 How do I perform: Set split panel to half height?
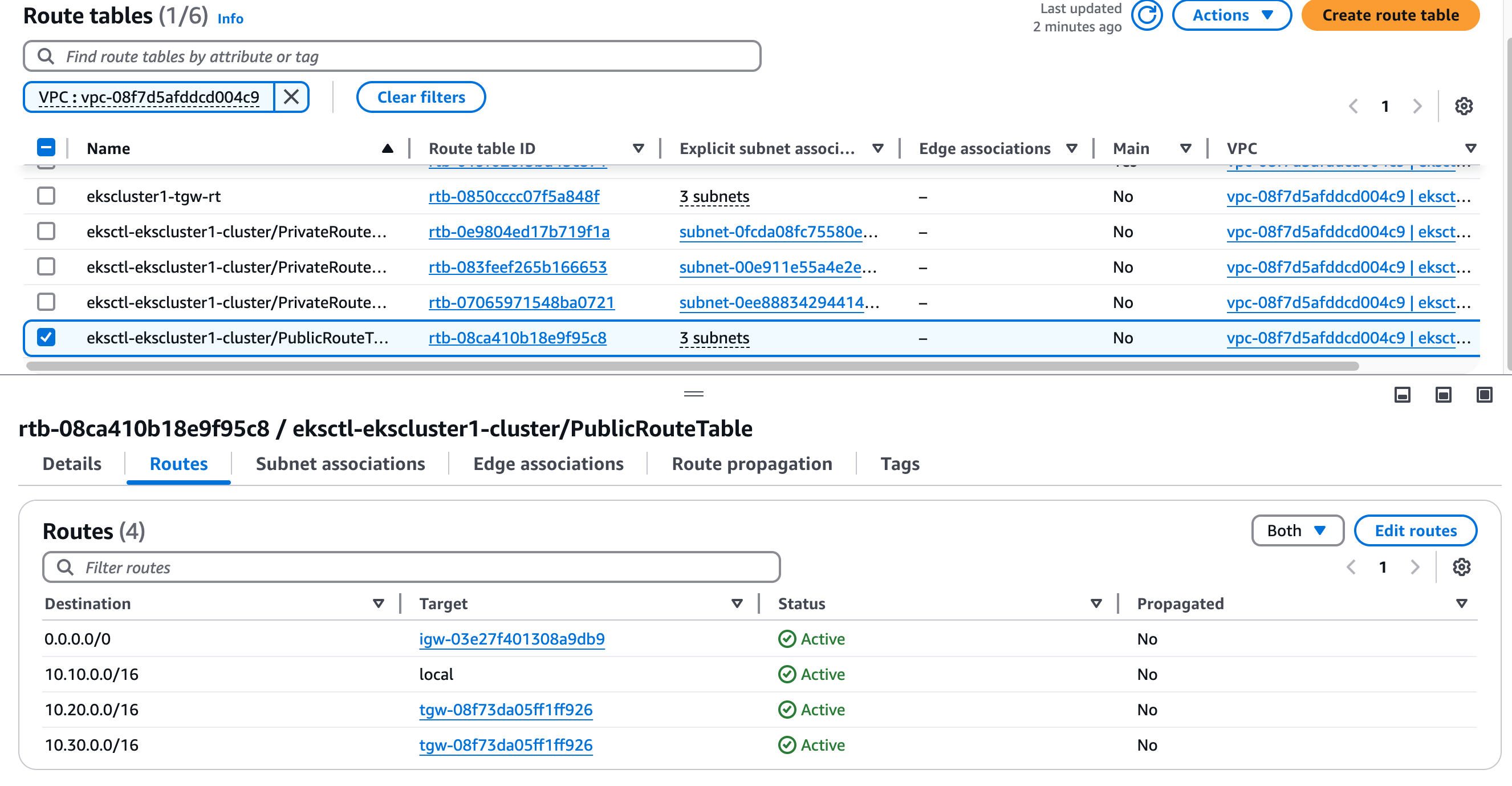click(x=1443, y=395)
